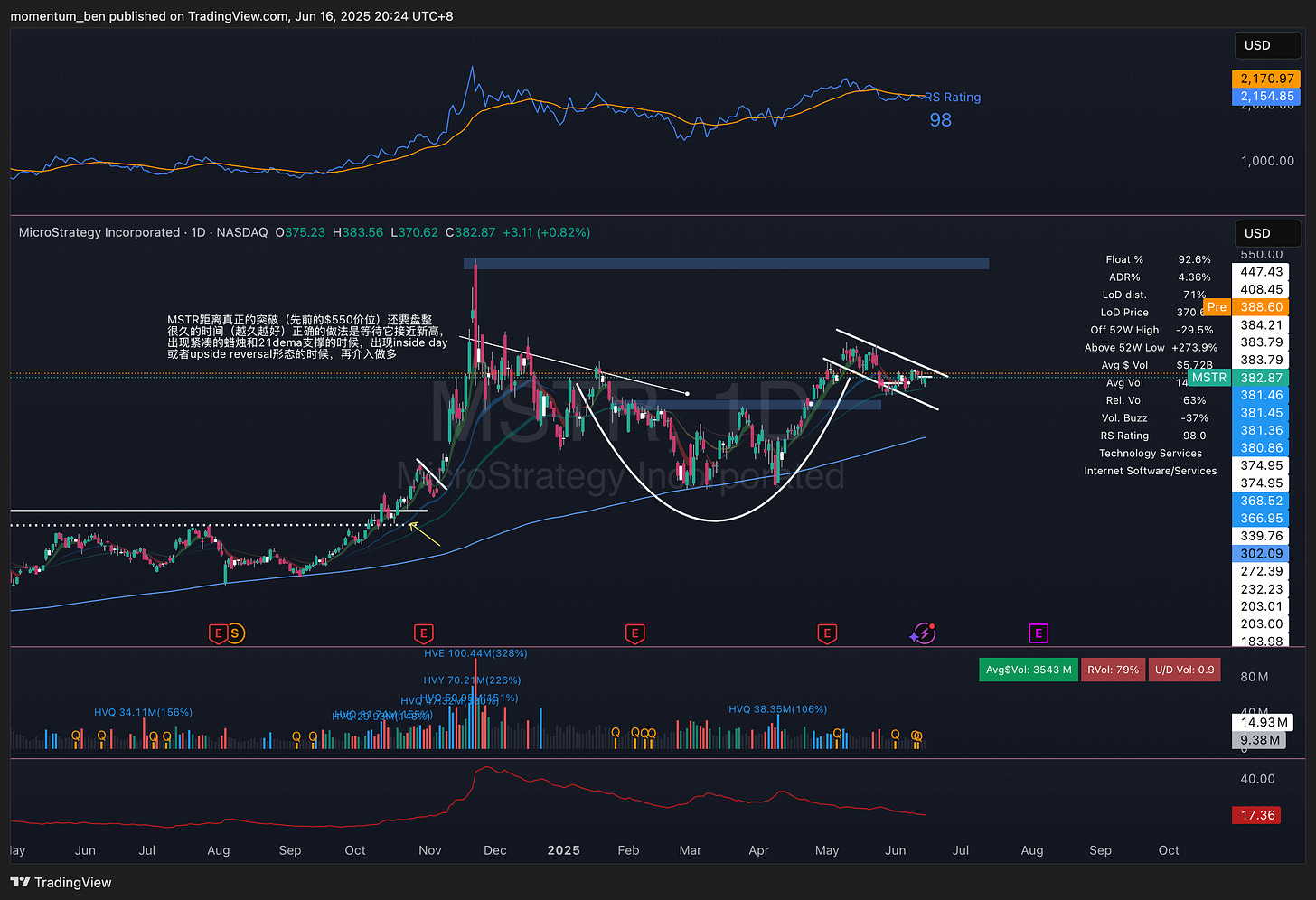Click the HVQ 38.35M(106%) volume label
The height and width of the screenshot is (900, 1316).
[x=778, y=709]
